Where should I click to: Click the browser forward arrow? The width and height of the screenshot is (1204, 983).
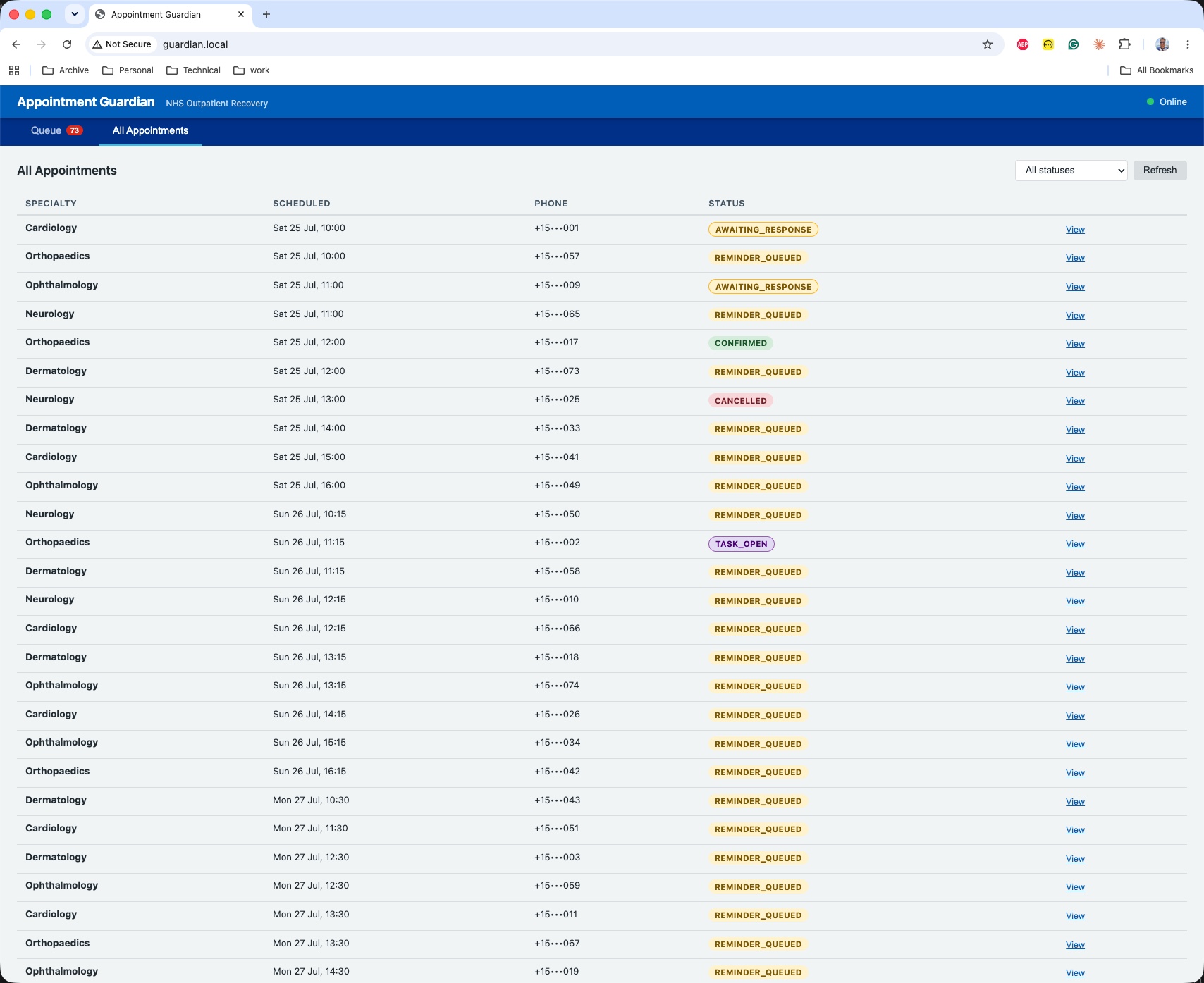[42, 44]
